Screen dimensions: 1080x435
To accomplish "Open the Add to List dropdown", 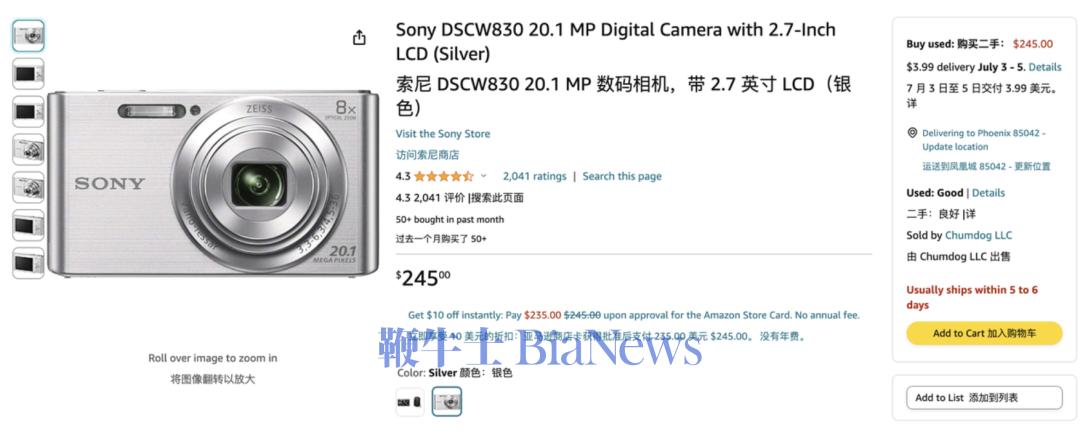I will click(984, 398).
